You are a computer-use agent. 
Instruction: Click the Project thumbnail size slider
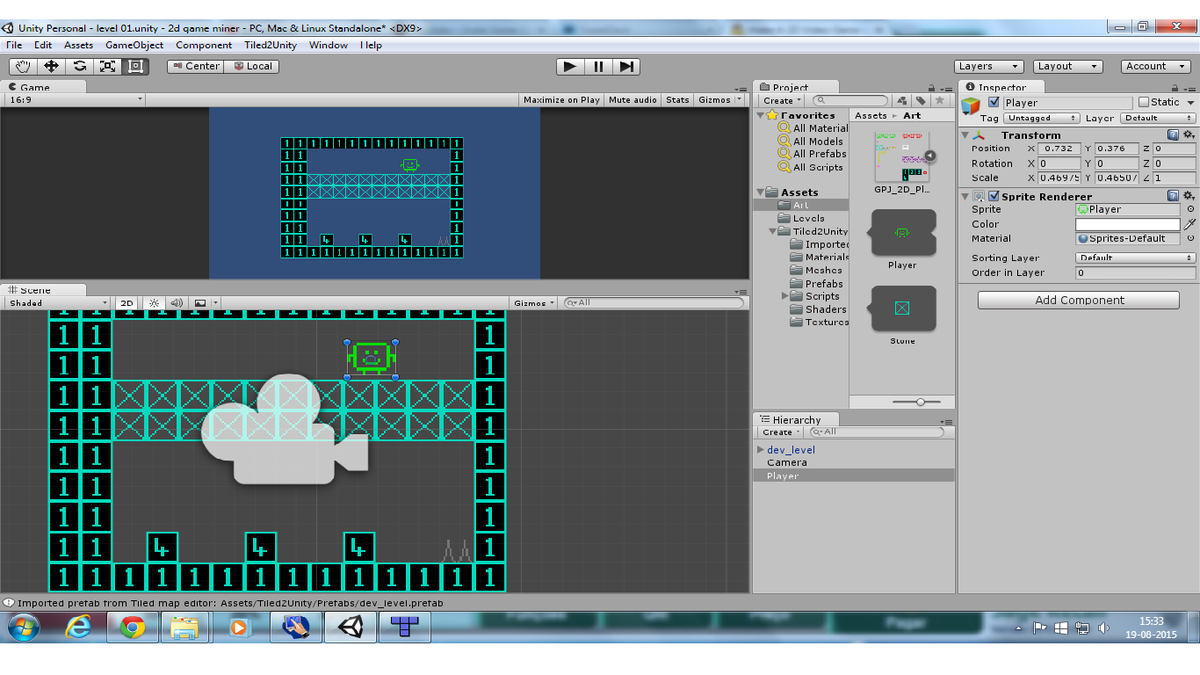916,401
